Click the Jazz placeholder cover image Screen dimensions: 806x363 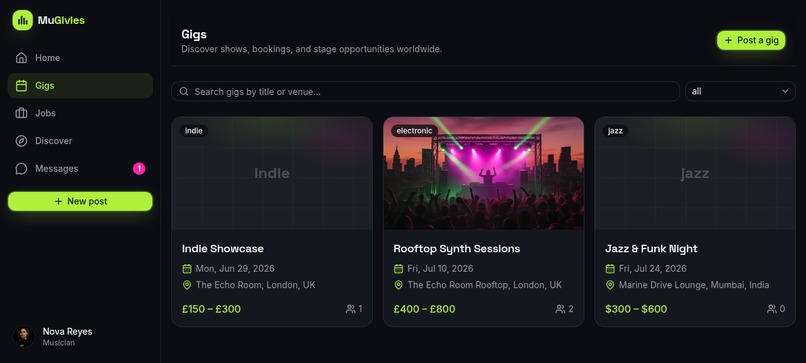(695, 173)
